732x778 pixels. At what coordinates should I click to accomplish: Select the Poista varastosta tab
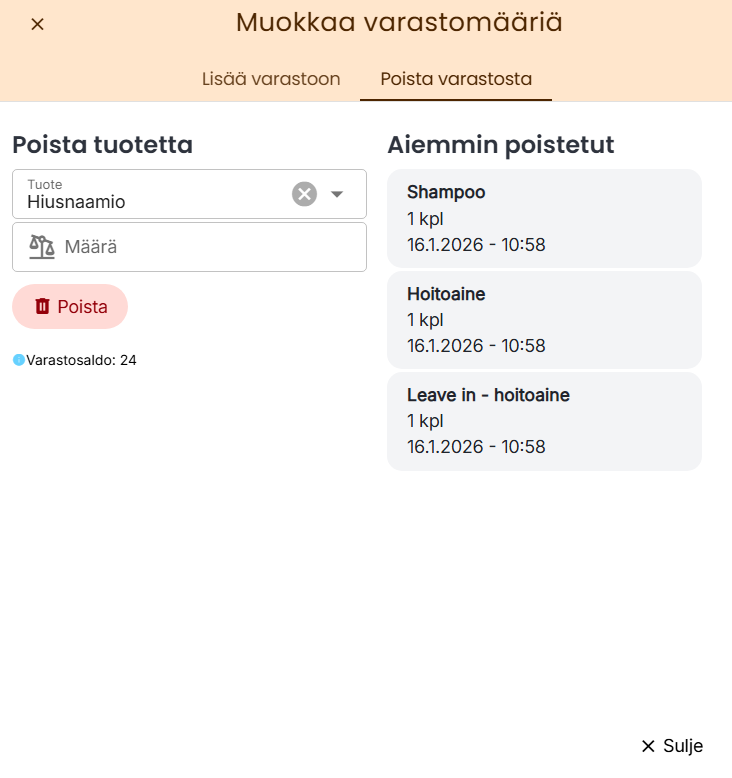click(x=456, y=79)
